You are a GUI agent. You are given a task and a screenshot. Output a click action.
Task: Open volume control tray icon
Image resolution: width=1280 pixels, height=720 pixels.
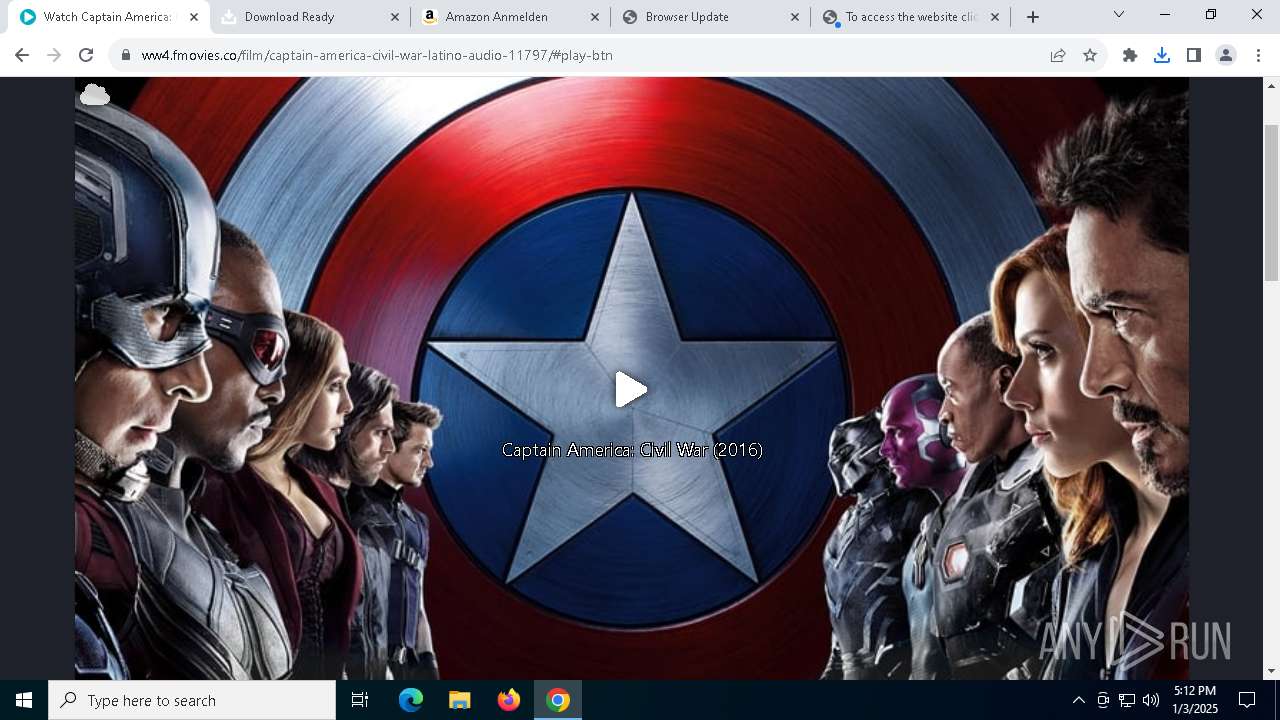pos(1151,700)
